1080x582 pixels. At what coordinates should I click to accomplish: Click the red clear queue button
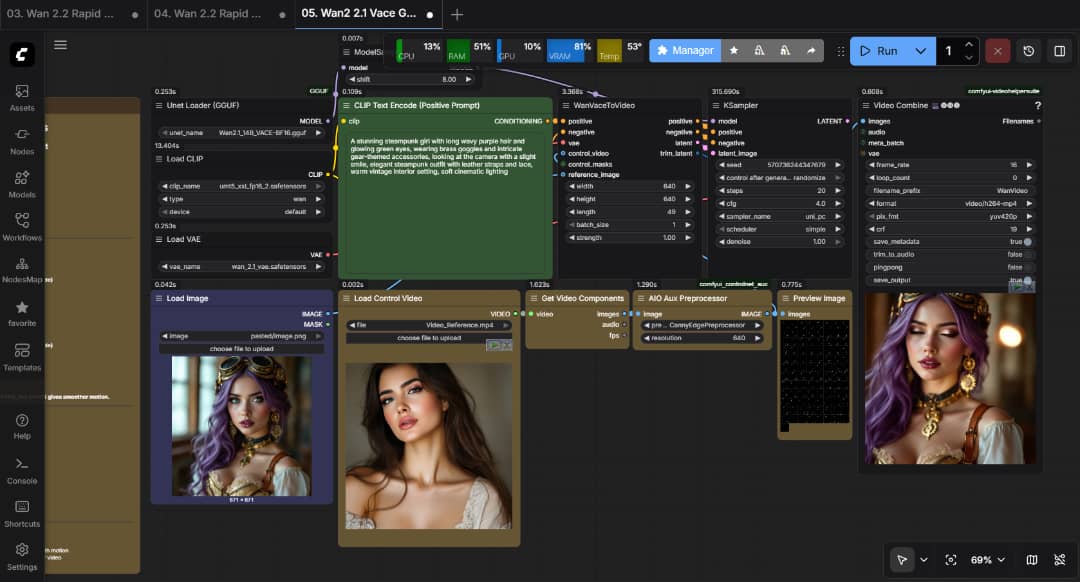coord(997,49)
